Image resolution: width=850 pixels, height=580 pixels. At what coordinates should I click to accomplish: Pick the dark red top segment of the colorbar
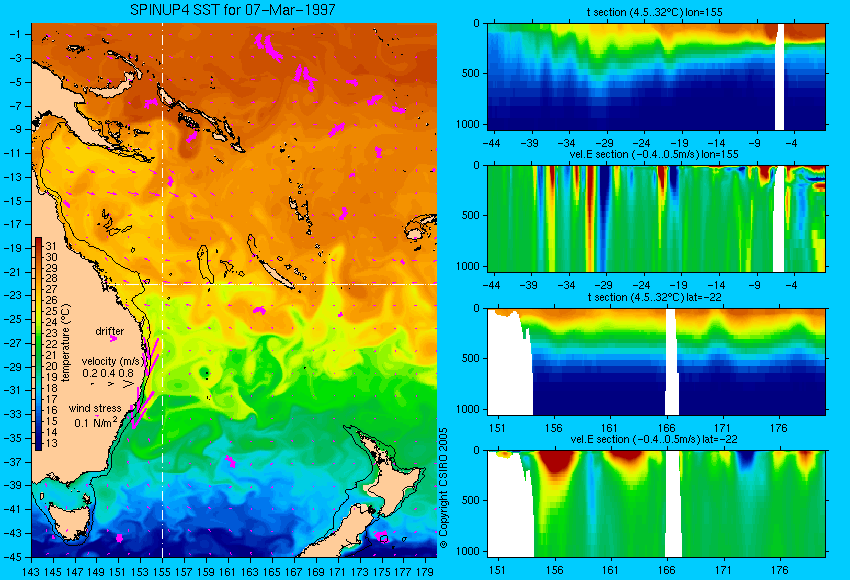38,243
